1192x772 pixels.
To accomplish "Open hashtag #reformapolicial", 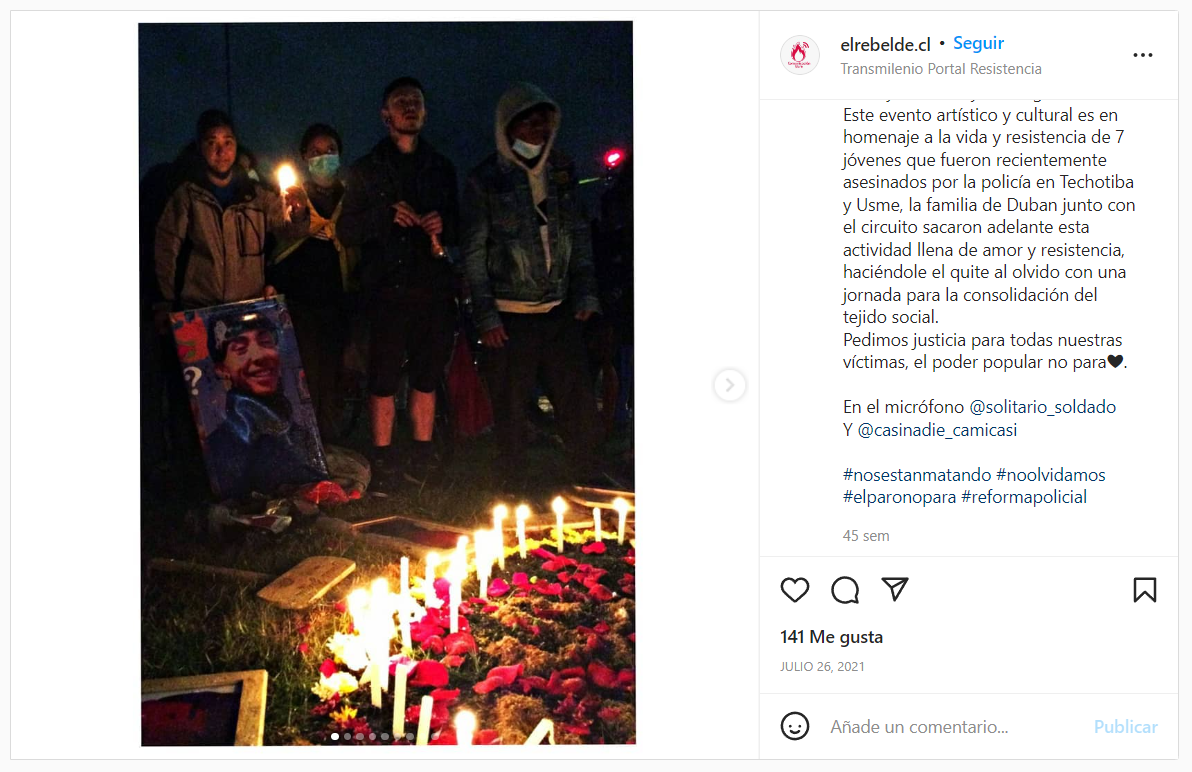I will tap(1023, 497).
